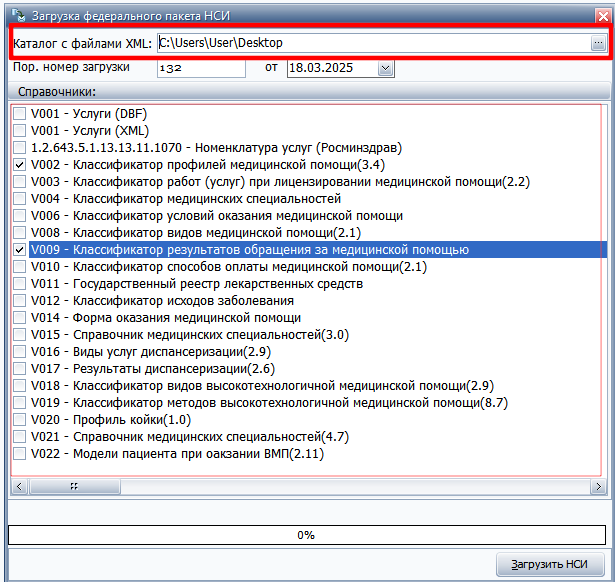Screen dimensions: 615x582
Task: Uncheck V002 Классификатор профилей checkbox
Action: [x=19, y=165]
